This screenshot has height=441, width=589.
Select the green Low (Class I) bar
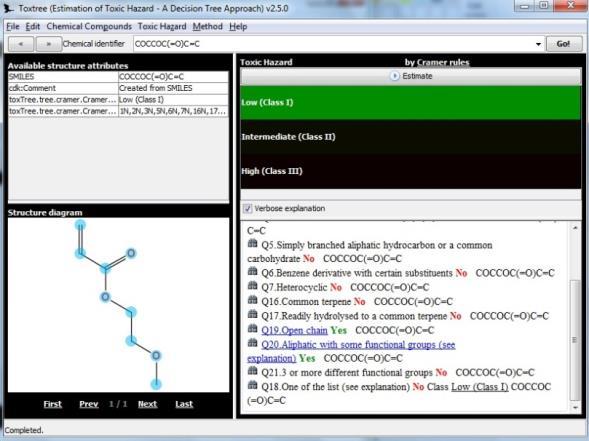pos(411,103)
